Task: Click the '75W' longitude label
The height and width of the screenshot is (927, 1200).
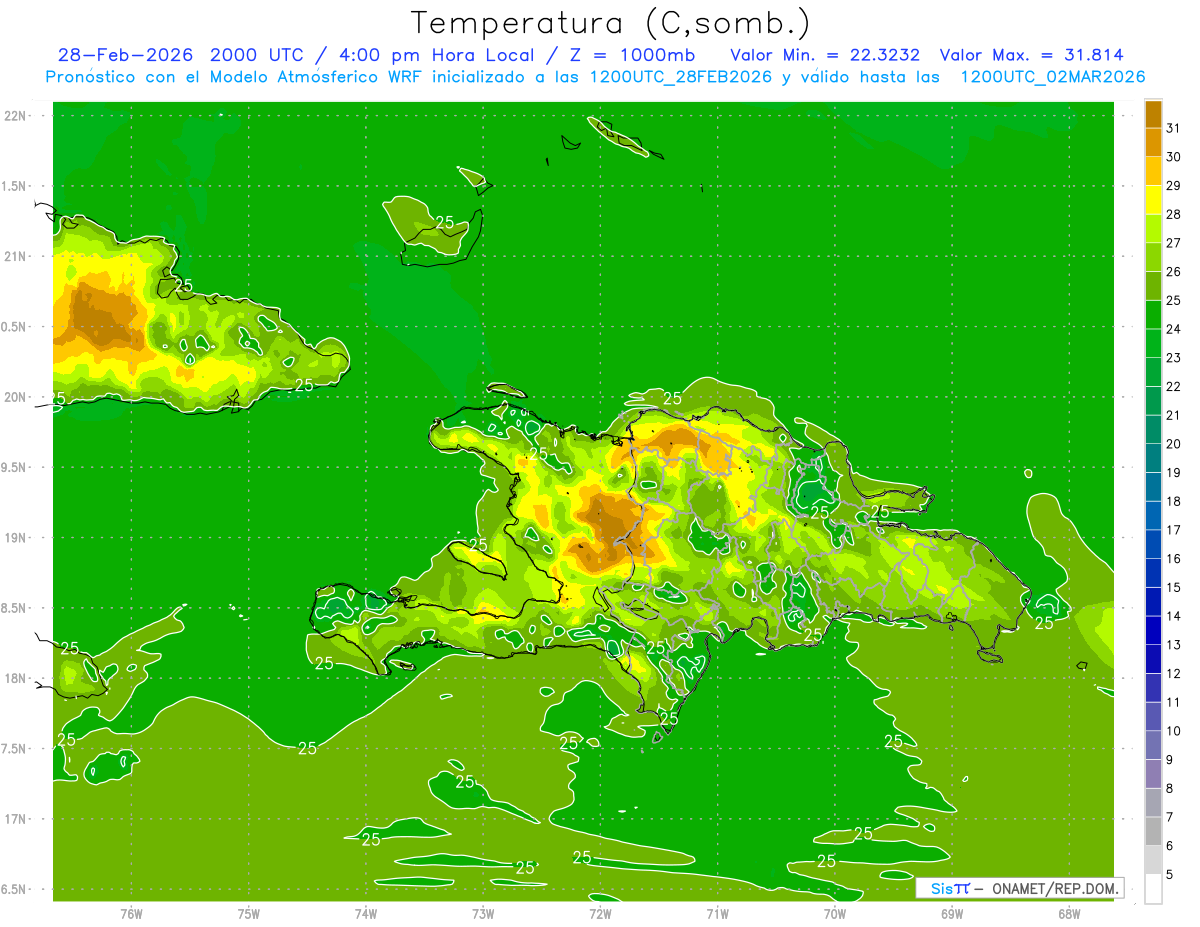Action: point(248,914)
